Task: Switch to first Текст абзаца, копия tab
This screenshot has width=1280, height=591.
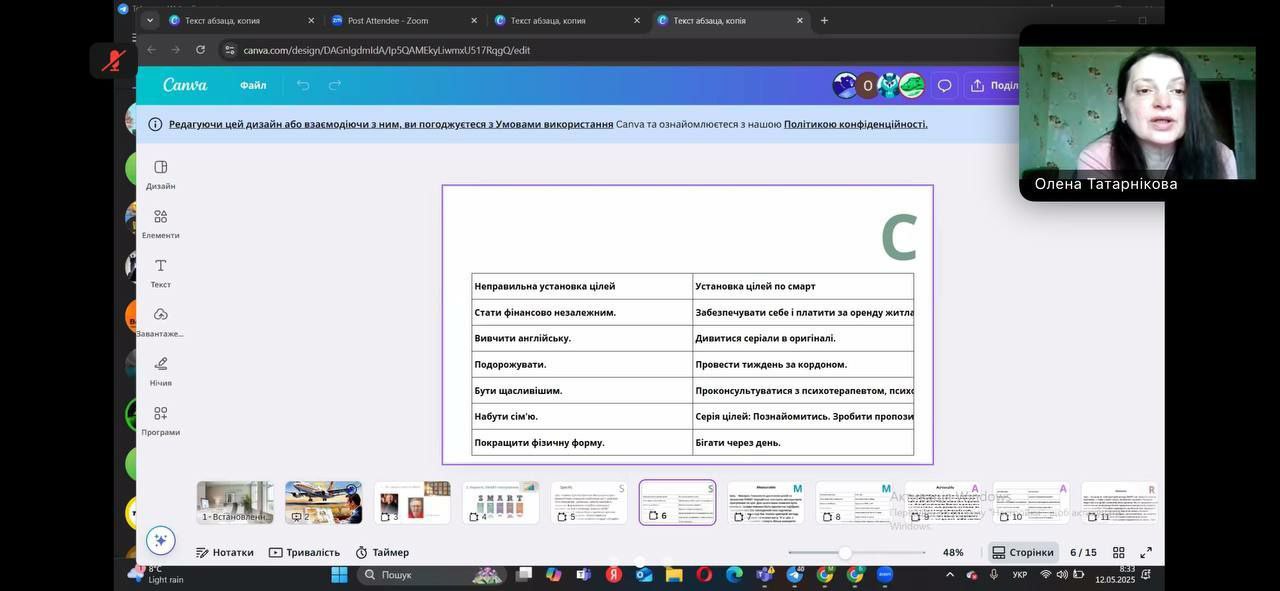Action: point(240,20)
